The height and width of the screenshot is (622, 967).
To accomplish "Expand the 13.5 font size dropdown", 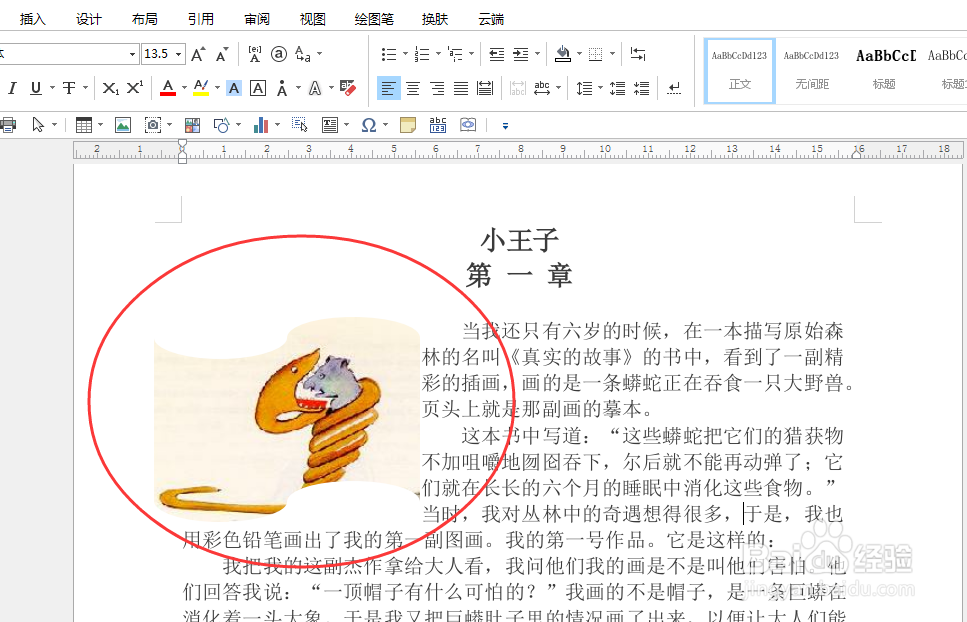I will click(x=178, y=54).
